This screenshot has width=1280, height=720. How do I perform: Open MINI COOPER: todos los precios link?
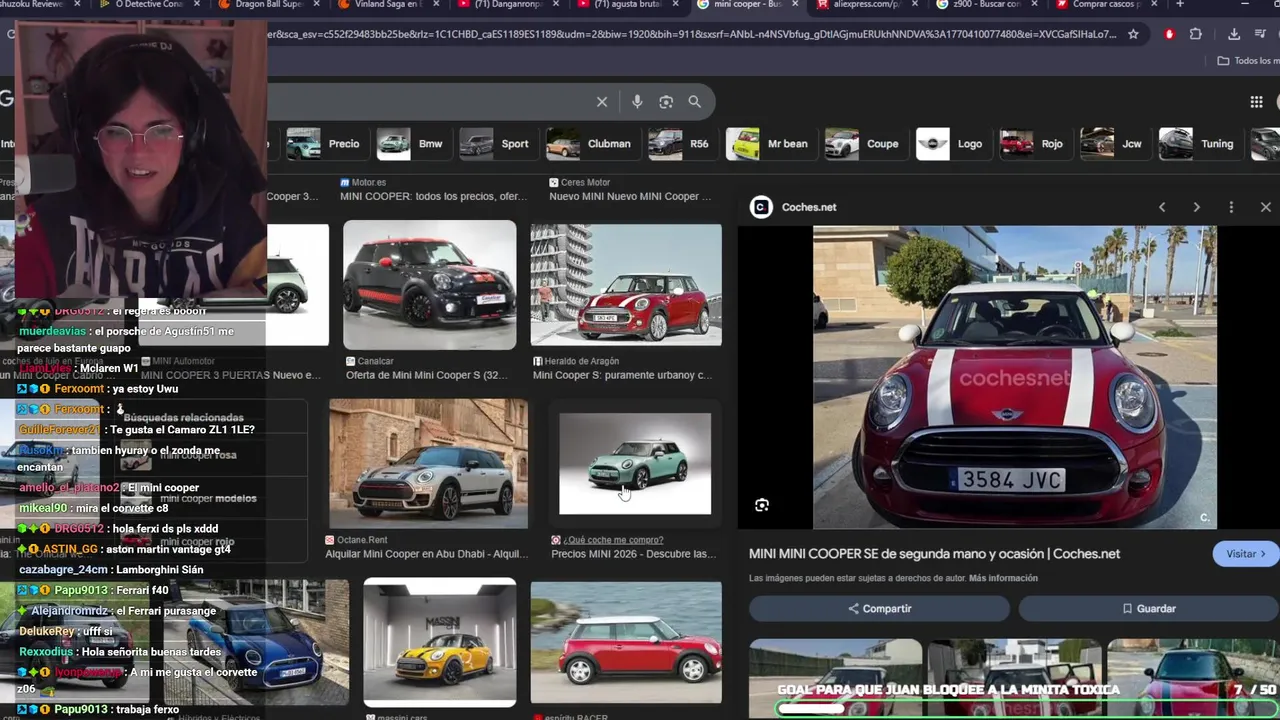(433, 196)
